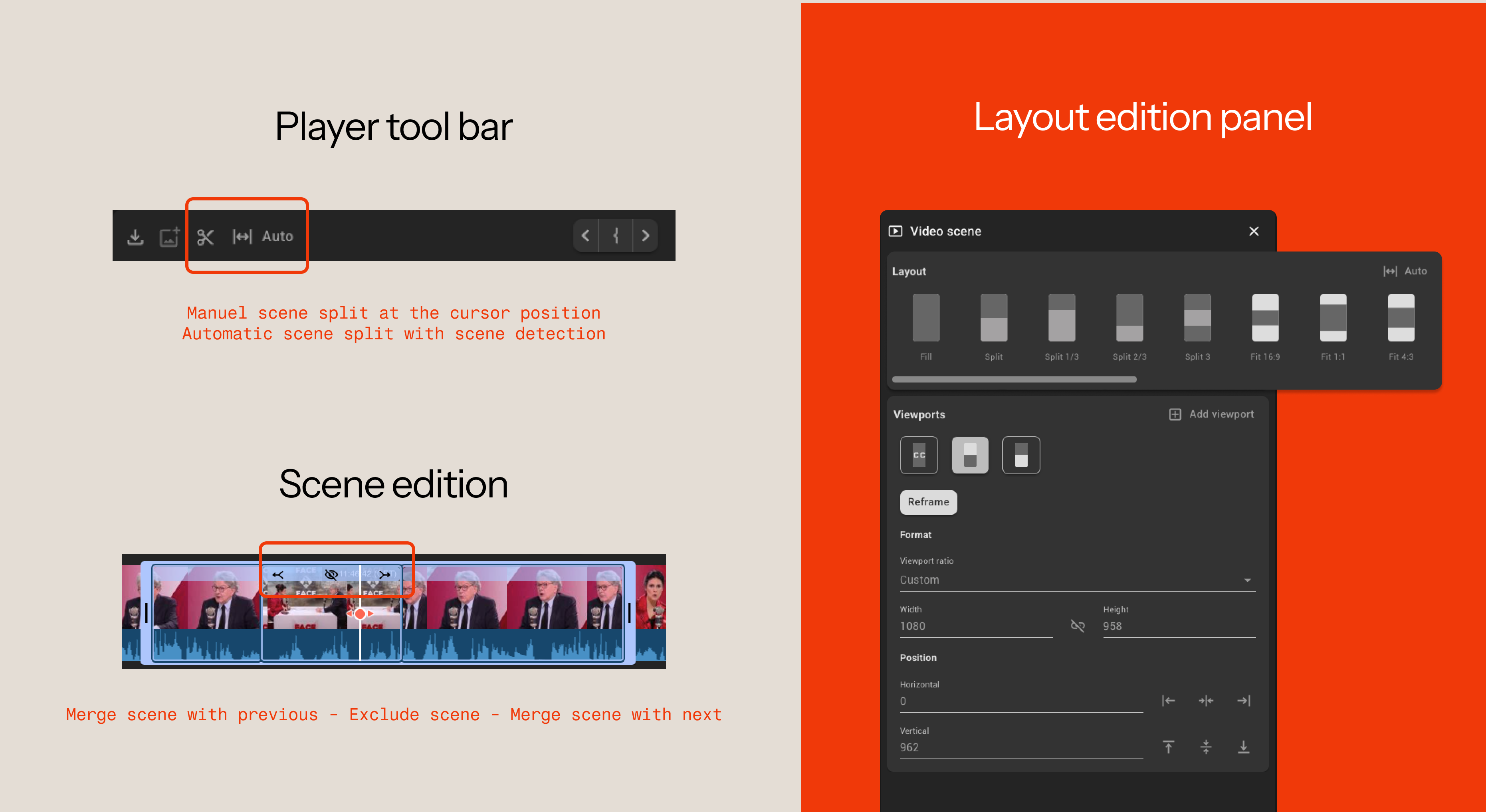Click the download icon in player toolbar
Image resolution: width=1486 pixels, height=812 pixels.
point(135,237)
